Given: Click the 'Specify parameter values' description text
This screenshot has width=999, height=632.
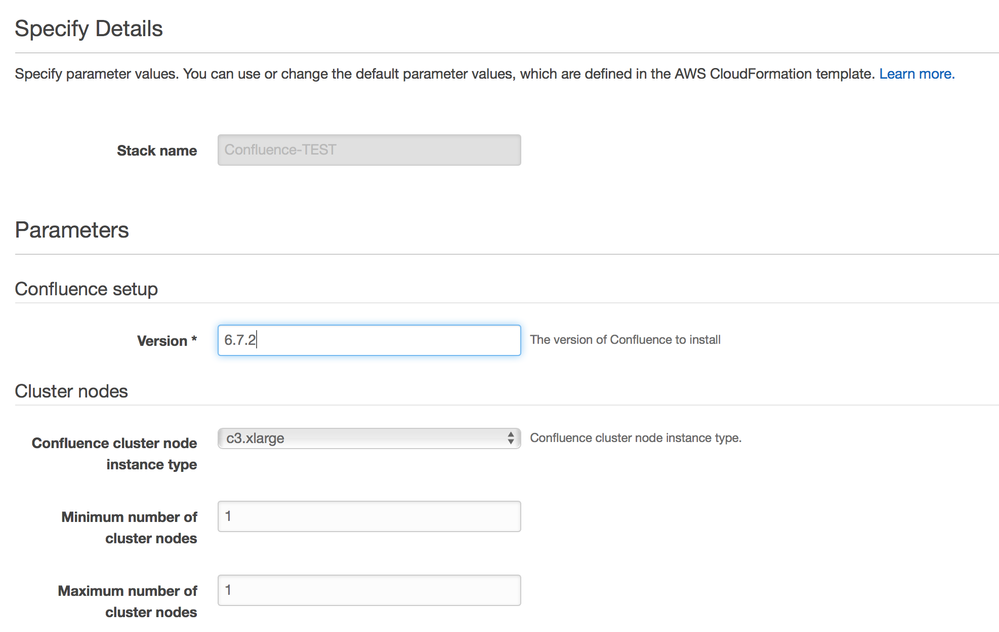Looking at the screenshot, I should click(x=445, y=74).
